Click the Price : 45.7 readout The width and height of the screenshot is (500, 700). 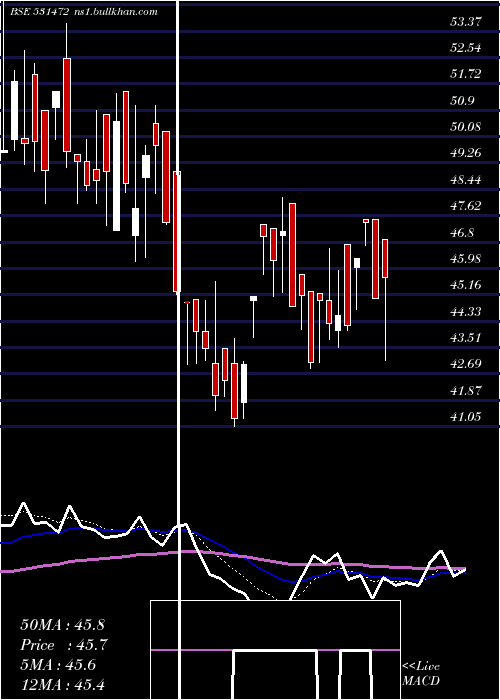tap(64, 645)
